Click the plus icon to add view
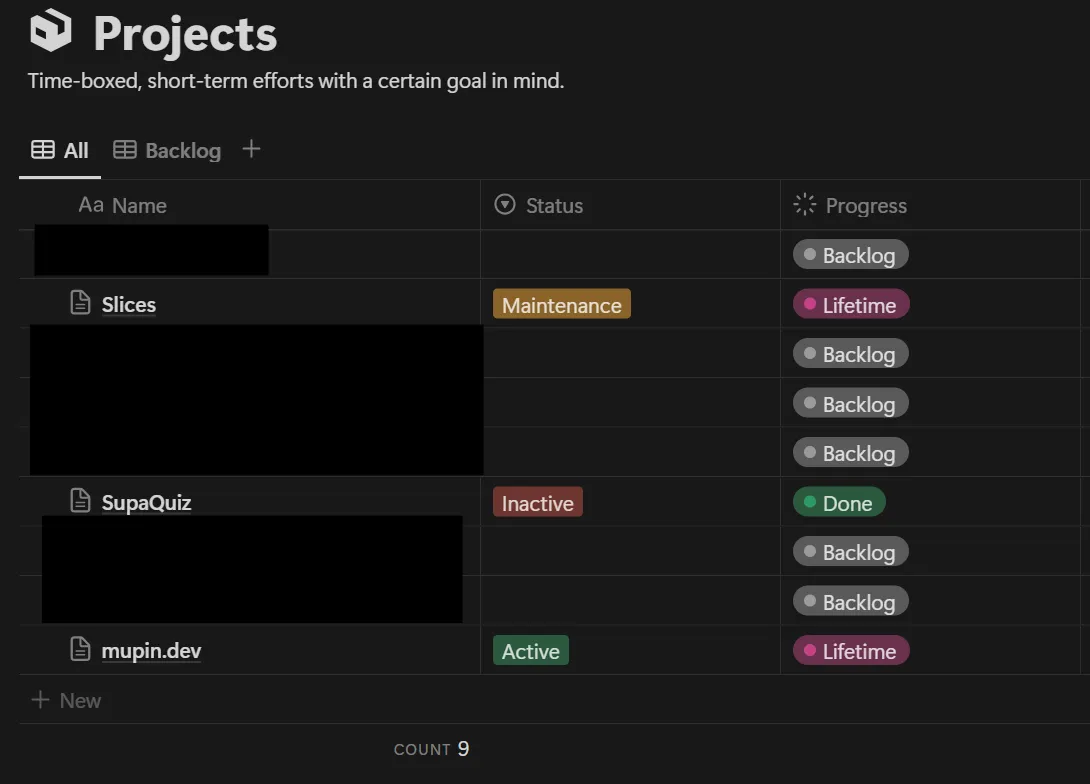The height and width of the screenshot is (784, 1090). coord(251,149)
